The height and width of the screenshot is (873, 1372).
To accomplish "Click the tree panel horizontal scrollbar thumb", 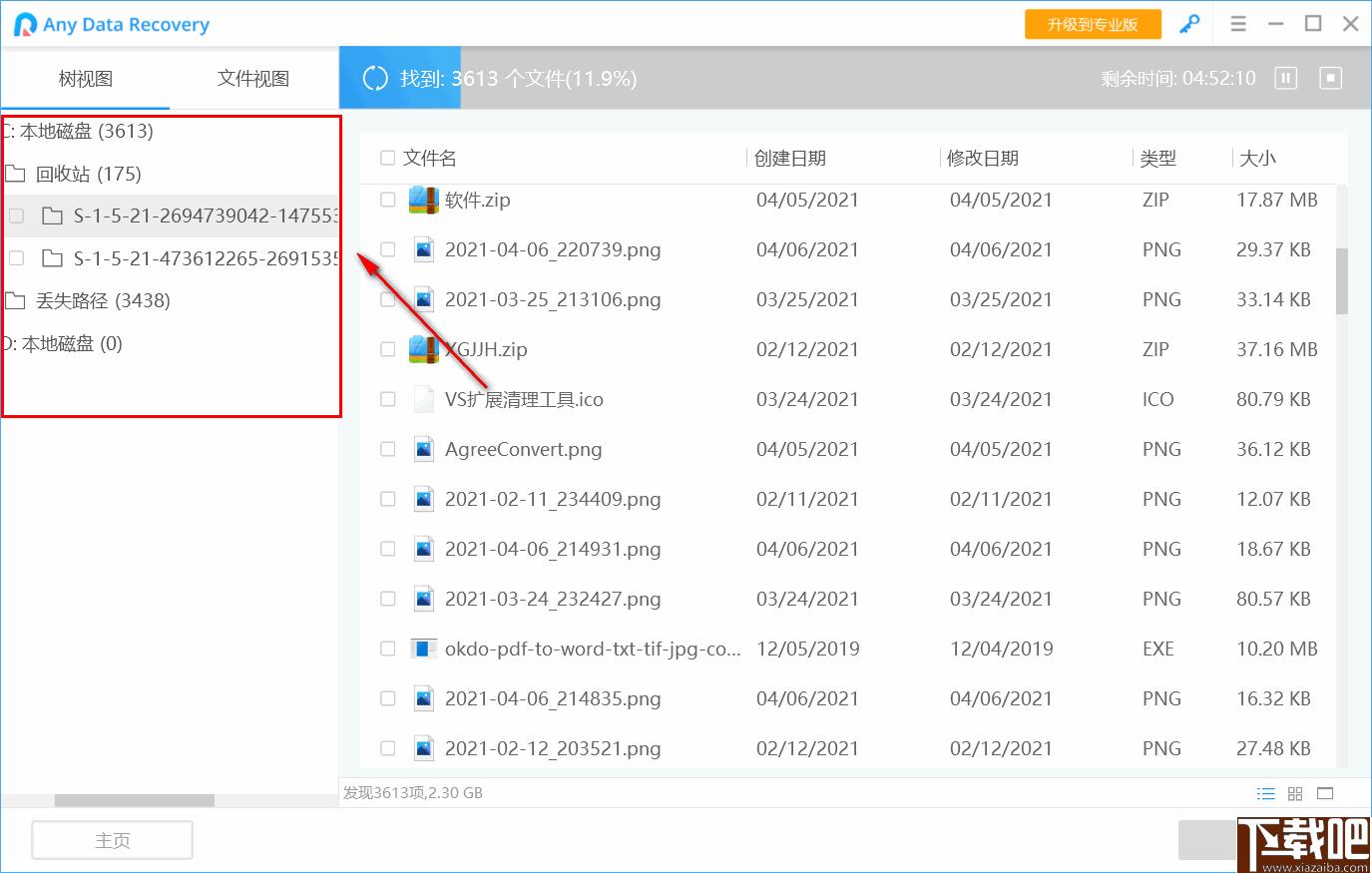I will (135, 800).
